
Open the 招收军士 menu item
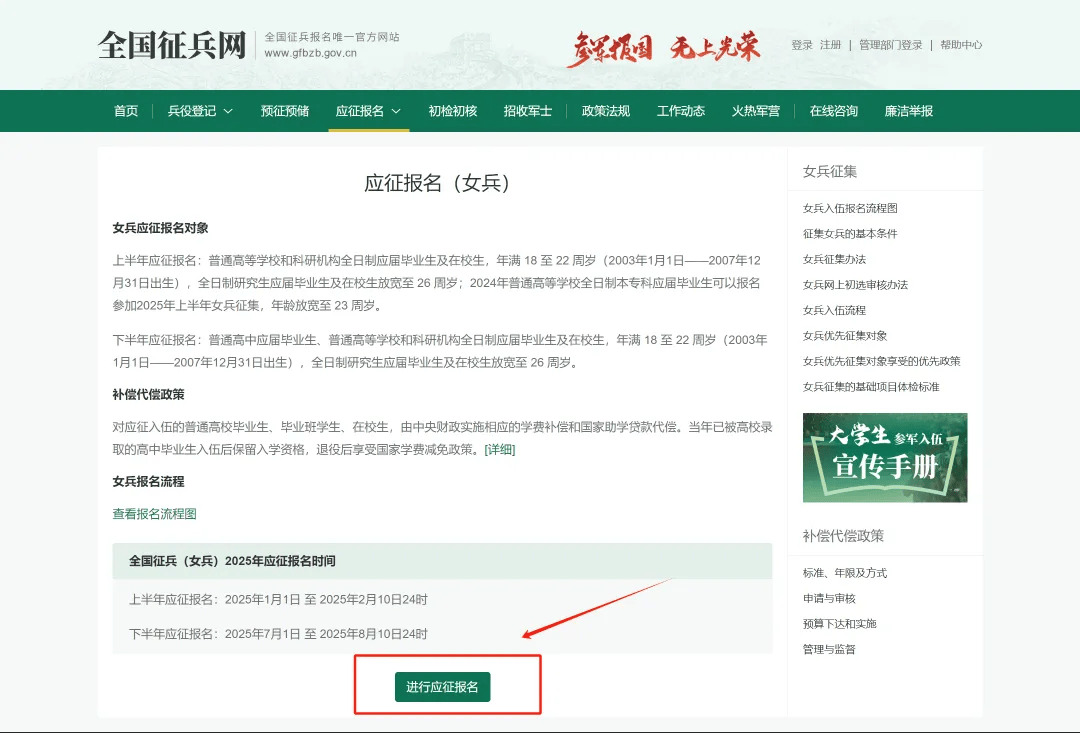point(529,111)
